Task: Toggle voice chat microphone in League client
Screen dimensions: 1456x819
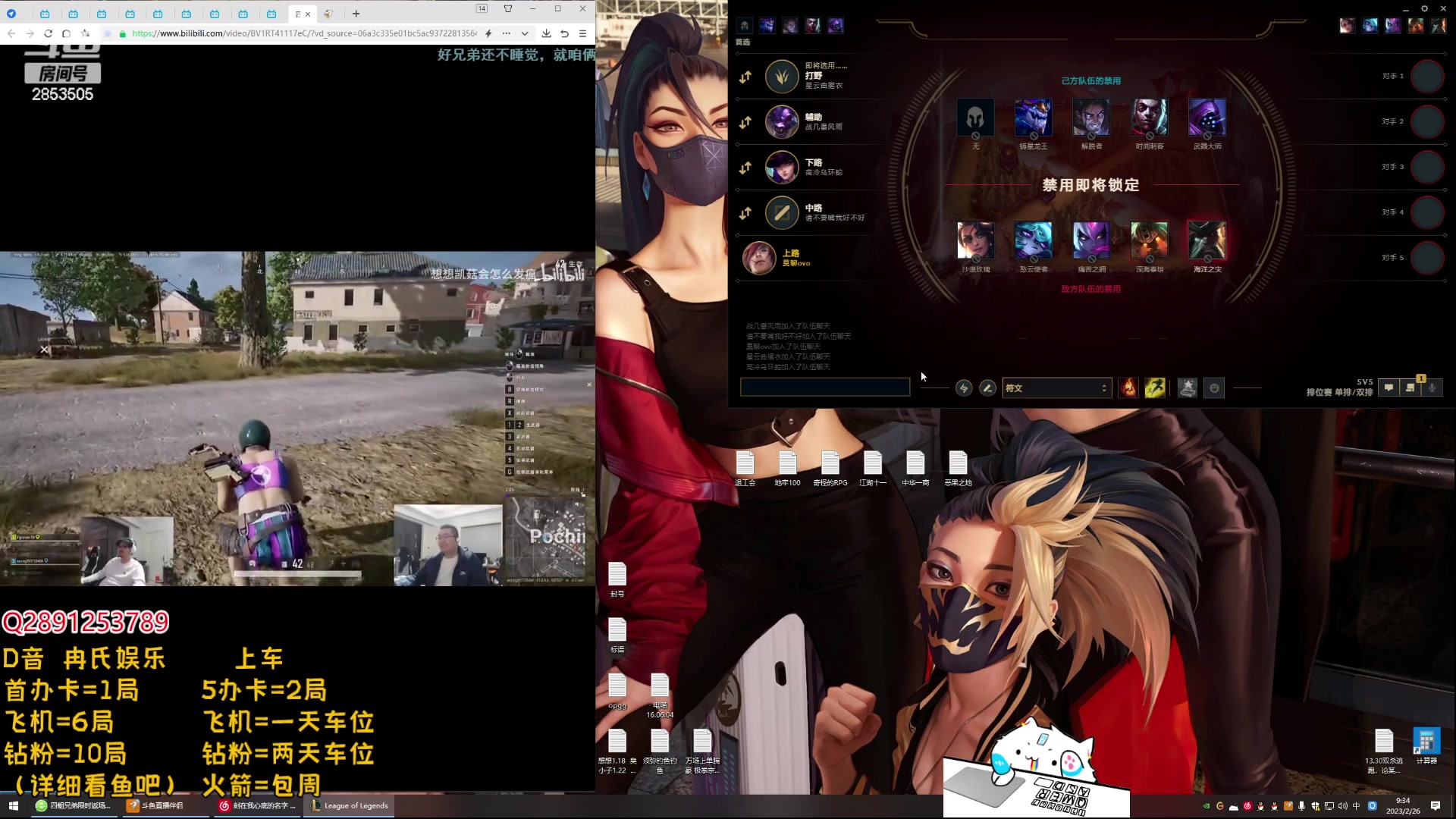Action: point(1432,388)
